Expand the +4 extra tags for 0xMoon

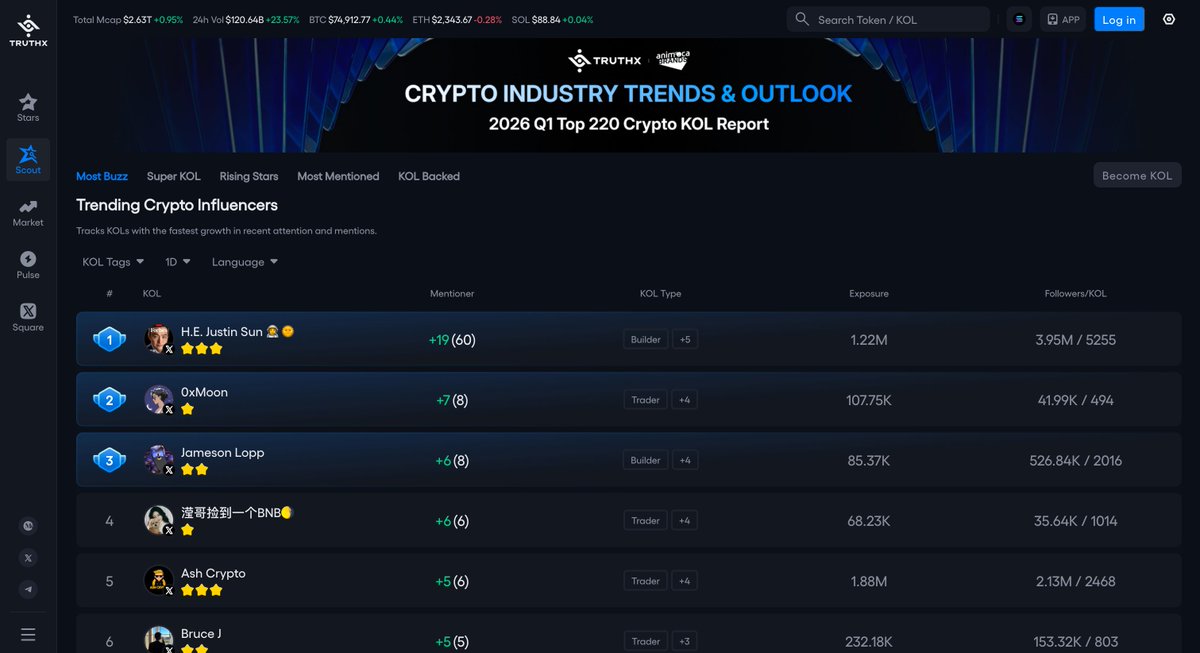(685, 400)
